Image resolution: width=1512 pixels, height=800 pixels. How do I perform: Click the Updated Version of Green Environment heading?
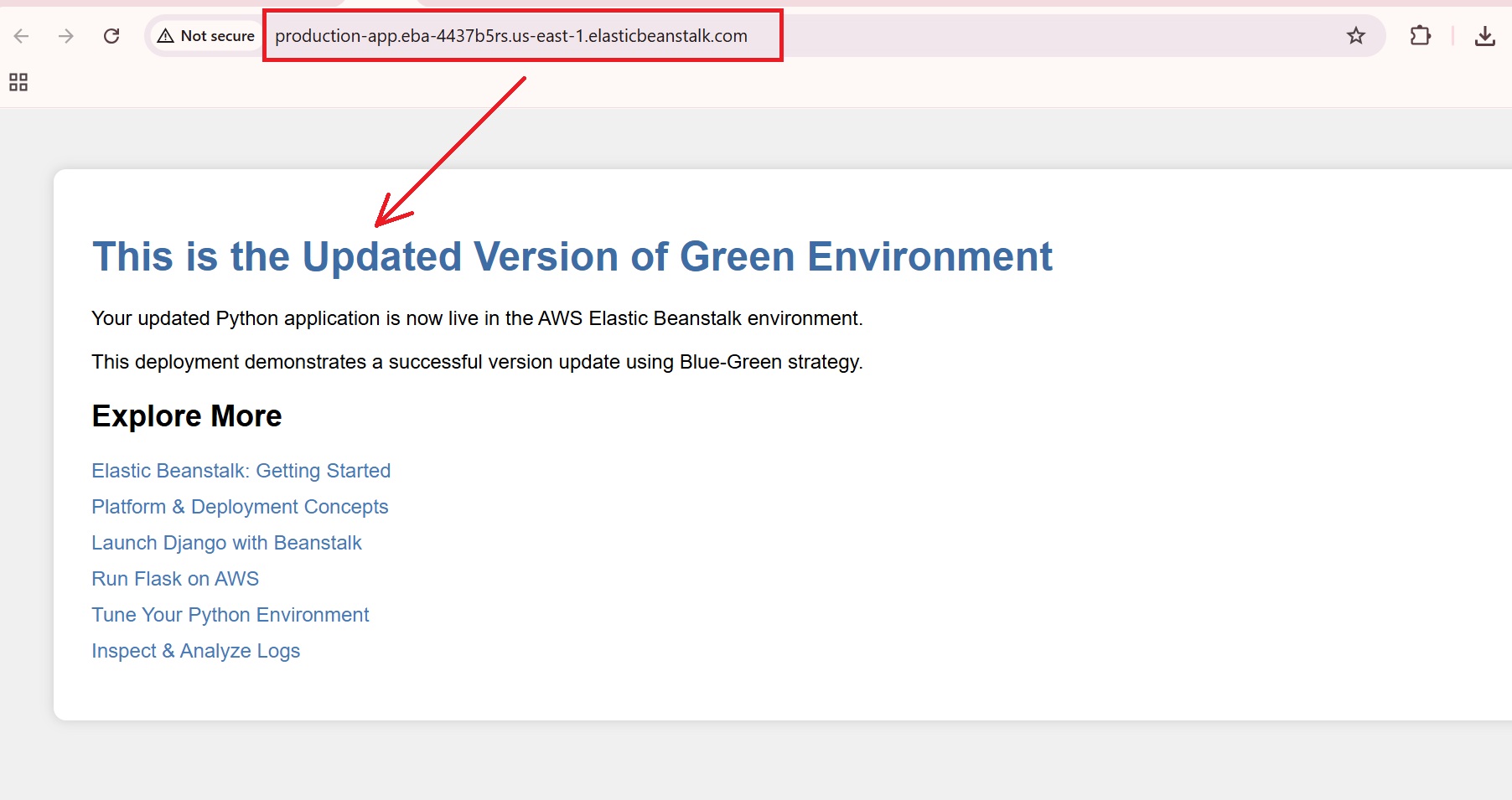pyautogui.click(x=572, y=256)
